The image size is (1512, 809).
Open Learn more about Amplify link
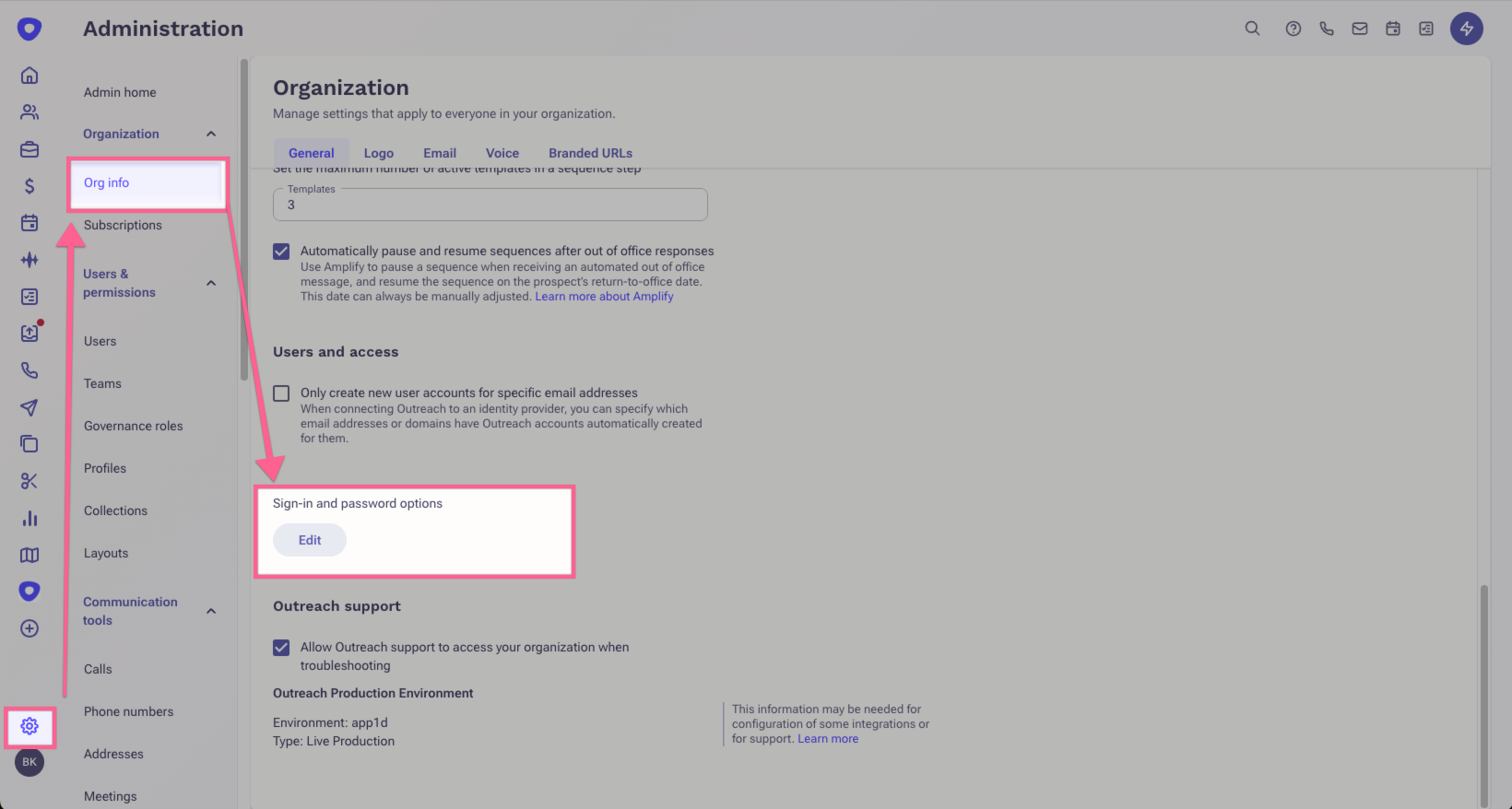point(604,297)
